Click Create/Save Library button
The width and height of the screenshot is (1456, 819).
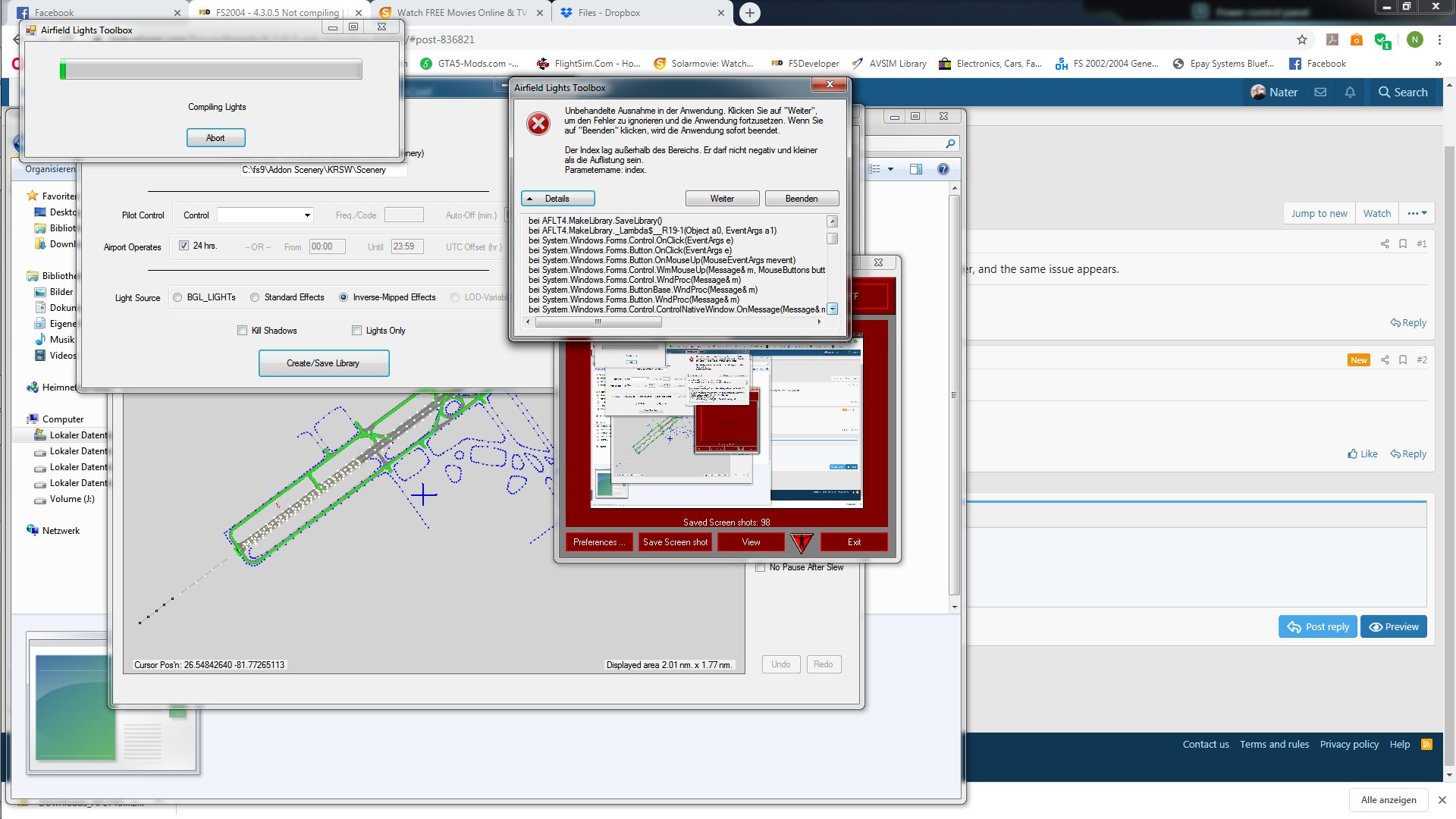pyautogui.click(x=324, y=363)
